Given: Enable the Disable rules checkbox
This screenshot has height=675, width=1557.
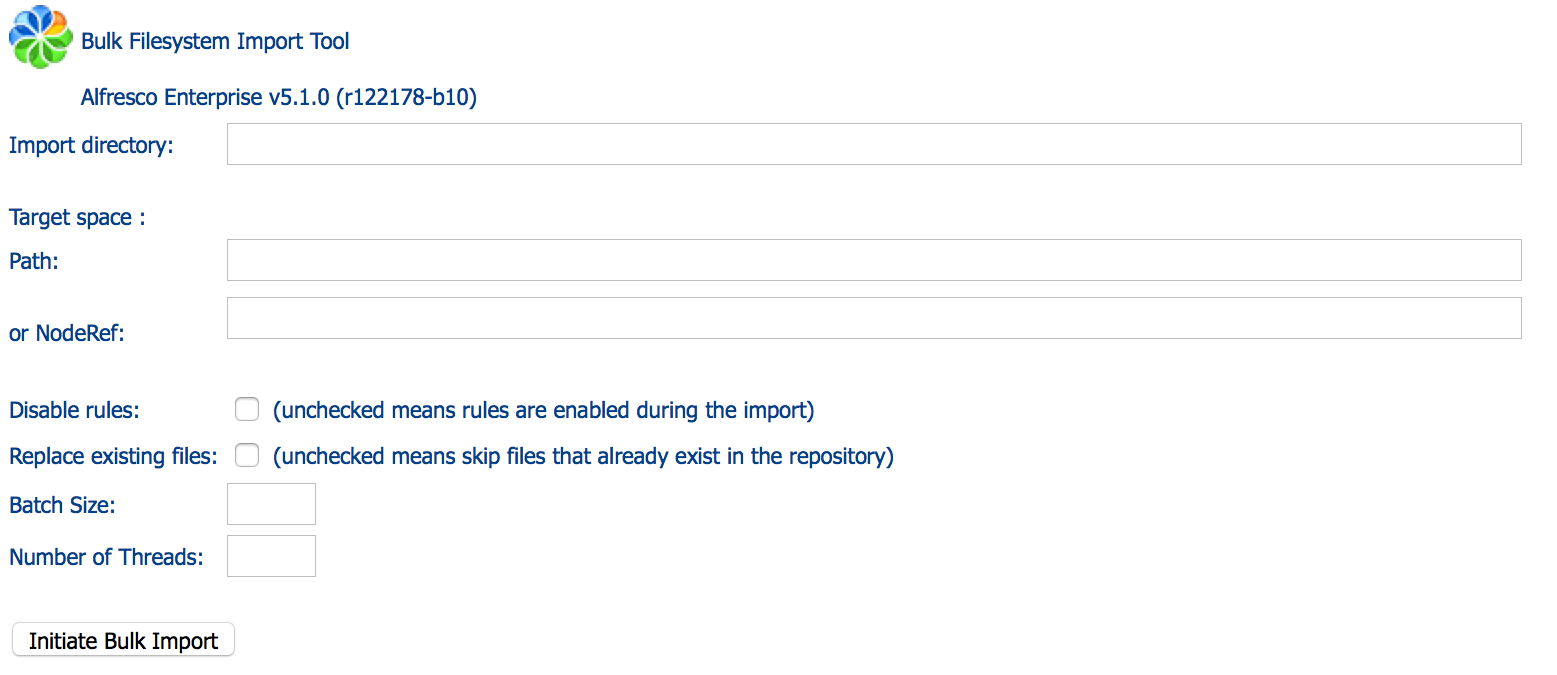Looking at the screenshot, I should click(247, 409).
